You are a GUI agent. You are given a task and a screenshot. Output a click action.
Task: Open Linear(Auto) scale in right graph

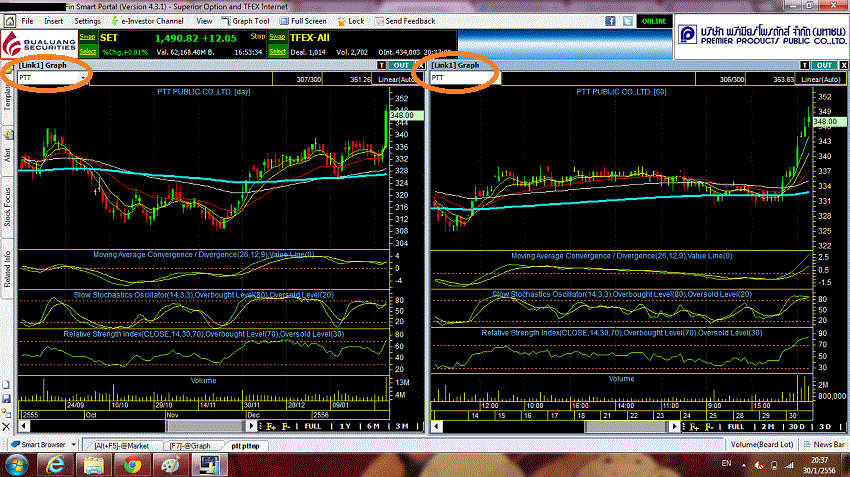pos(821,79)
